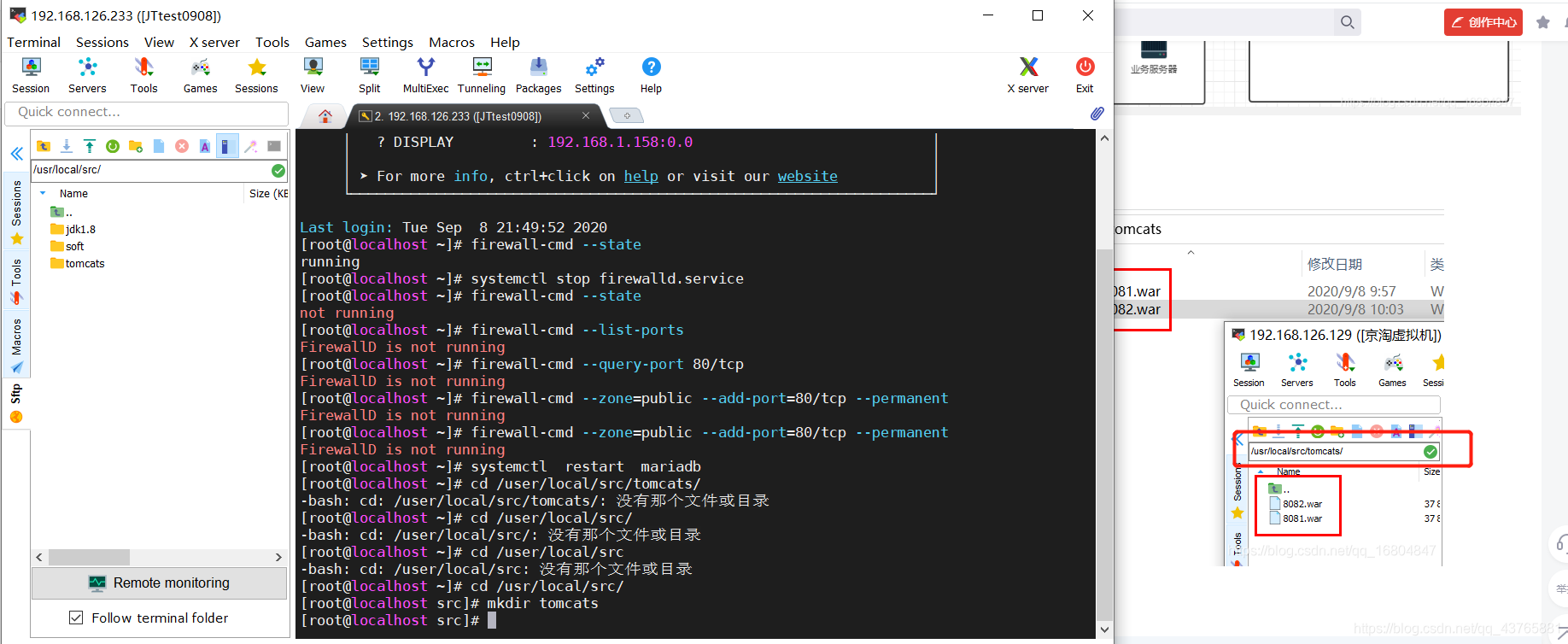Start MultiExec mode from toolbar
This screenshot has width=1568, height=644.
[425, 75]
